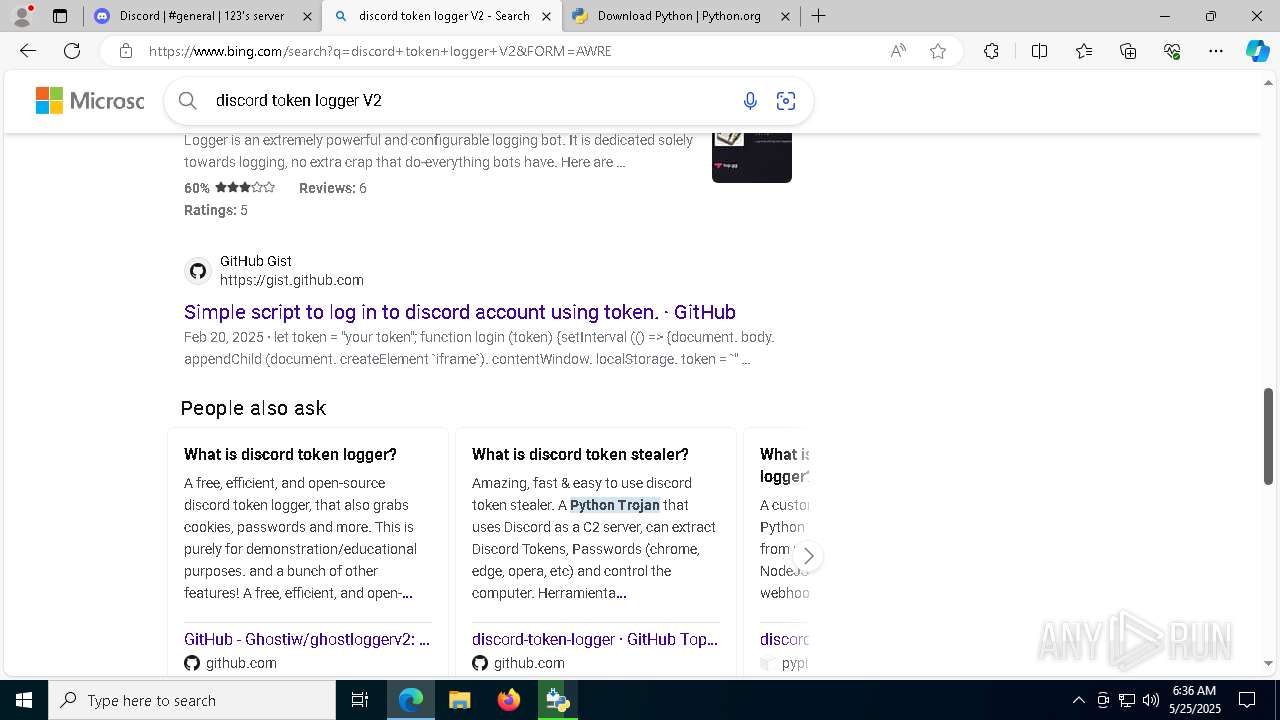This screenshot has width=1280, height=720.
Task: Edit the Bing search query field
Action: [470, 101]
